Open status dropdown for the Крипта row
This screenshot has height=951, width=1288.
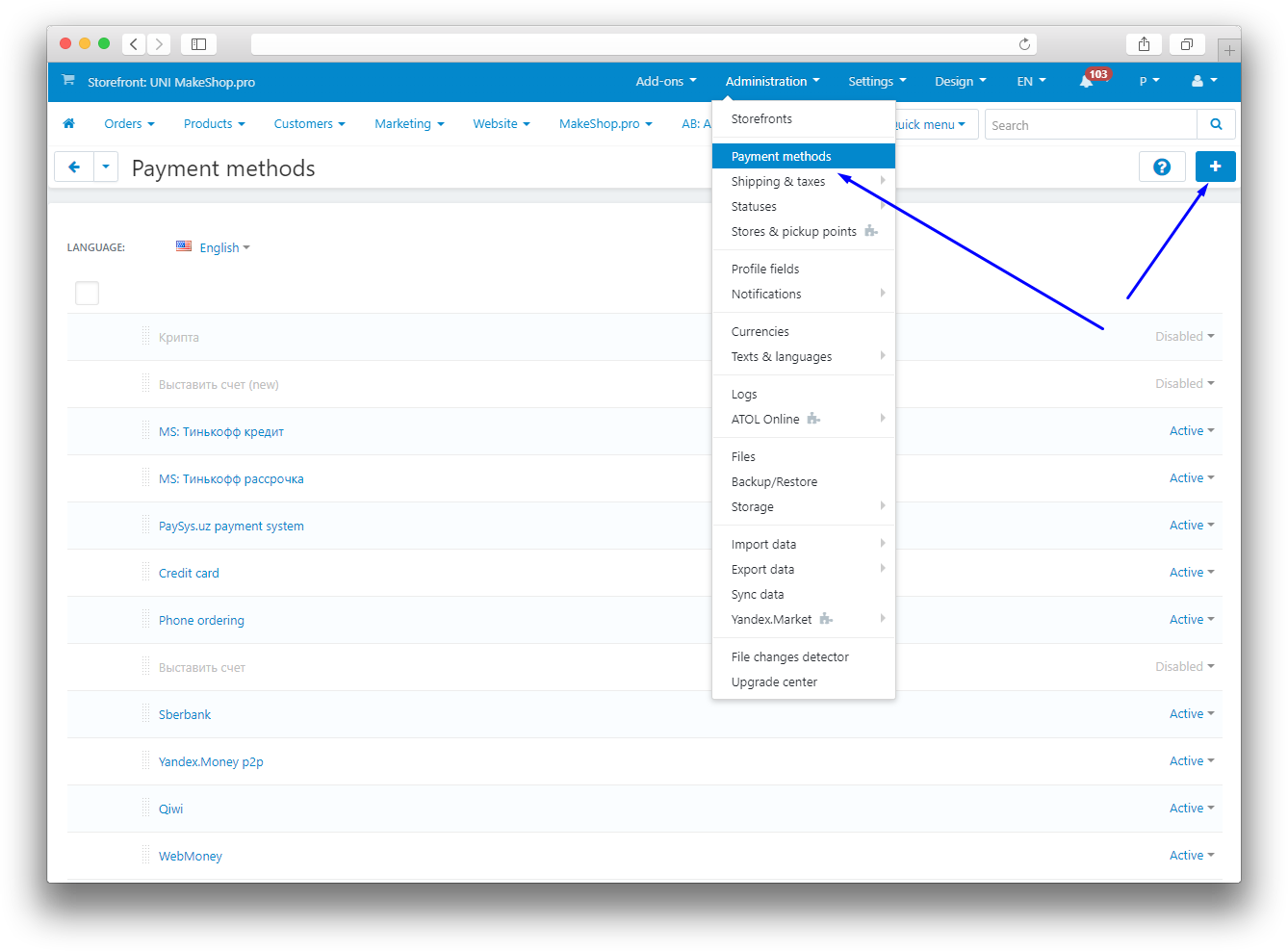tap(1184, 337)
